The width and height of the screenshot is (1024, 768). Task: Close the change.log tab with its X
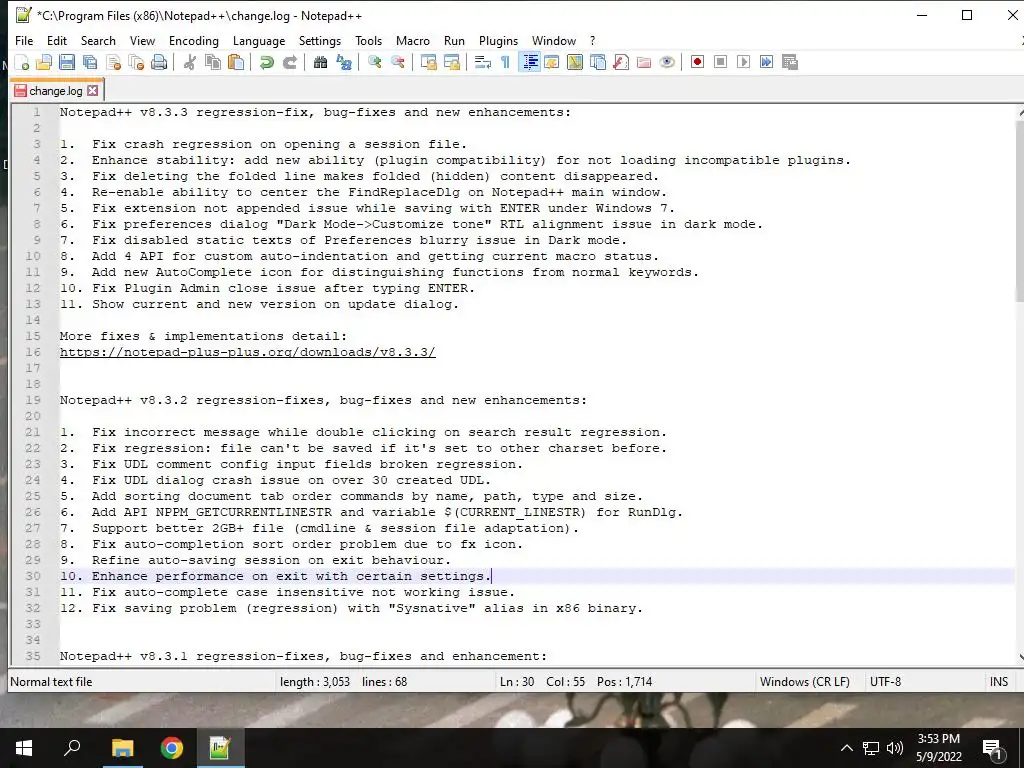pos(93,91)
